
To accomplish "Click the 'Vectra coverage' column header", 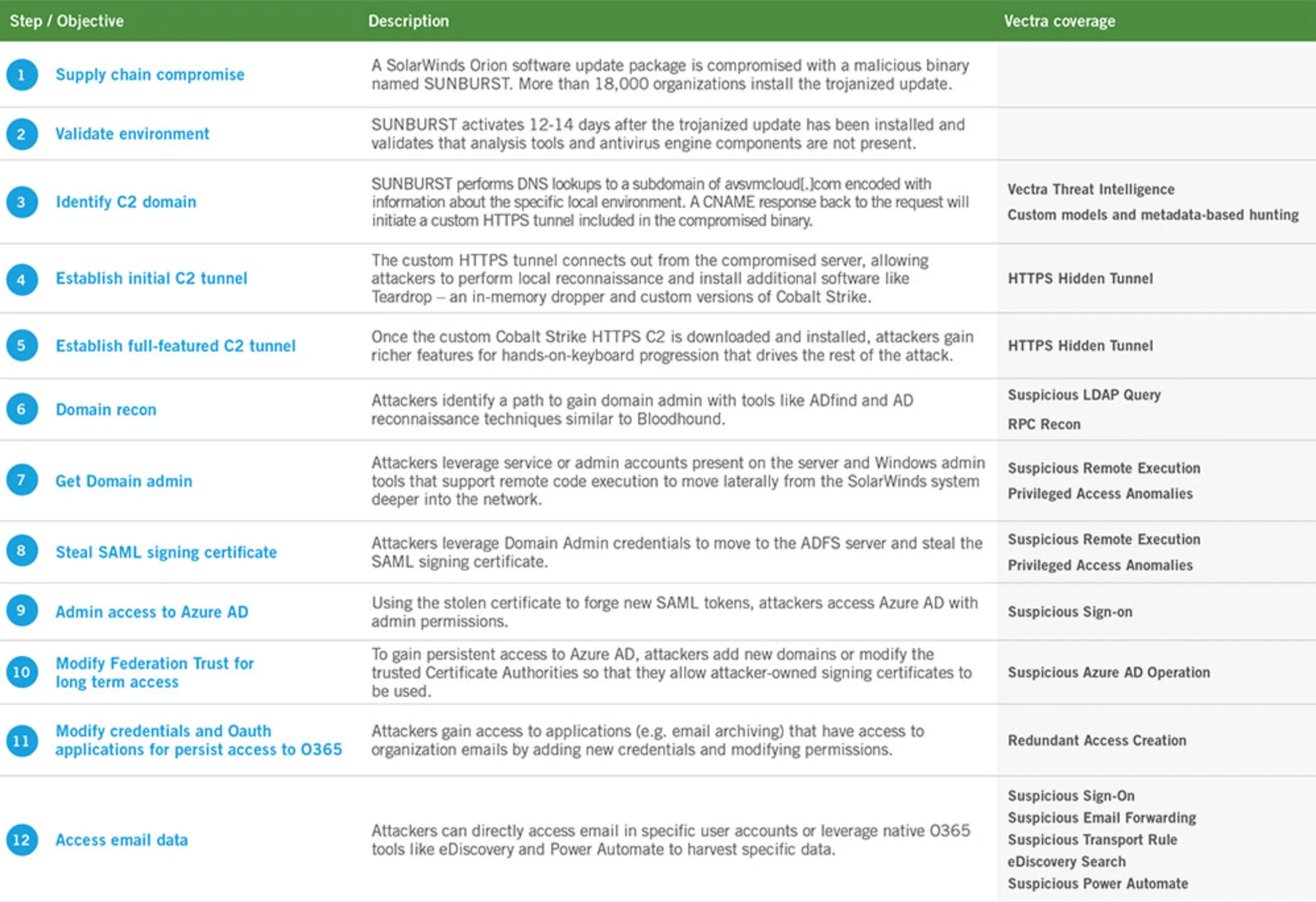I will tap(1060, 21).
